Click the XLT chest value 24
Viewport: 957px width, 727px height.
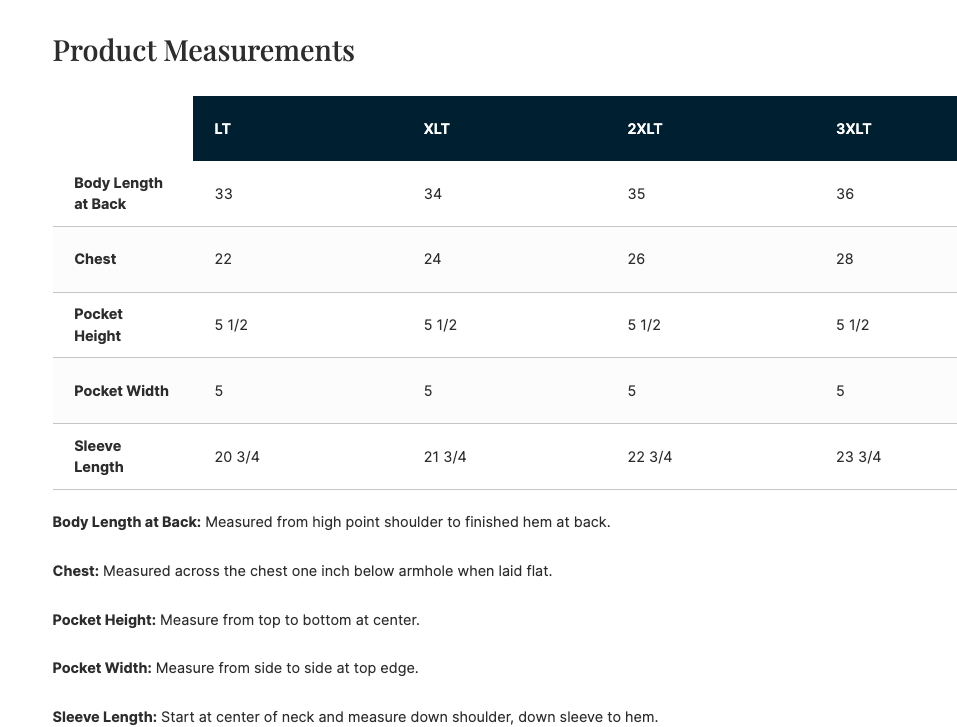click(x=432, y=259)
